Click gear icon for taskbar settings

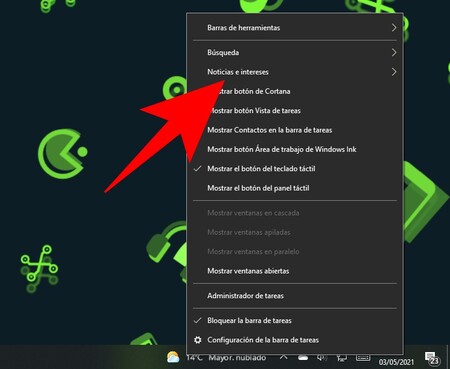pos(198,340)
